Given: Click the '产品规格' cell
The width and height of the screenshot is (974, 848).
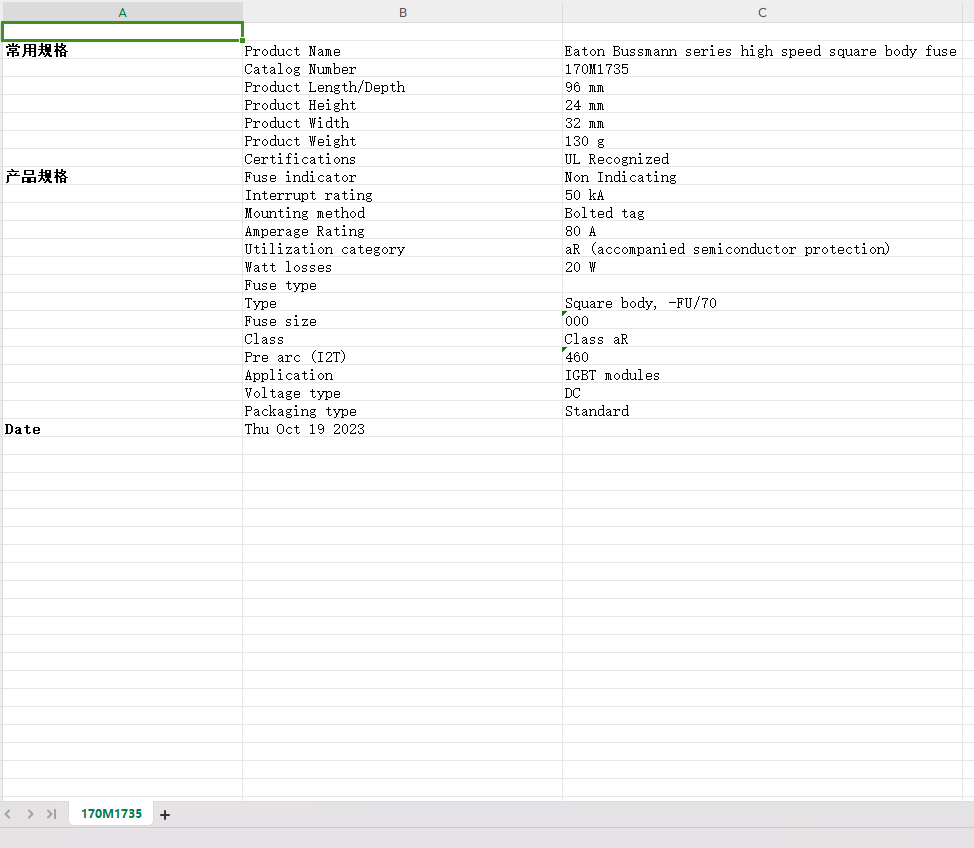Looking at the screenshot, I should tap(122, 176).
